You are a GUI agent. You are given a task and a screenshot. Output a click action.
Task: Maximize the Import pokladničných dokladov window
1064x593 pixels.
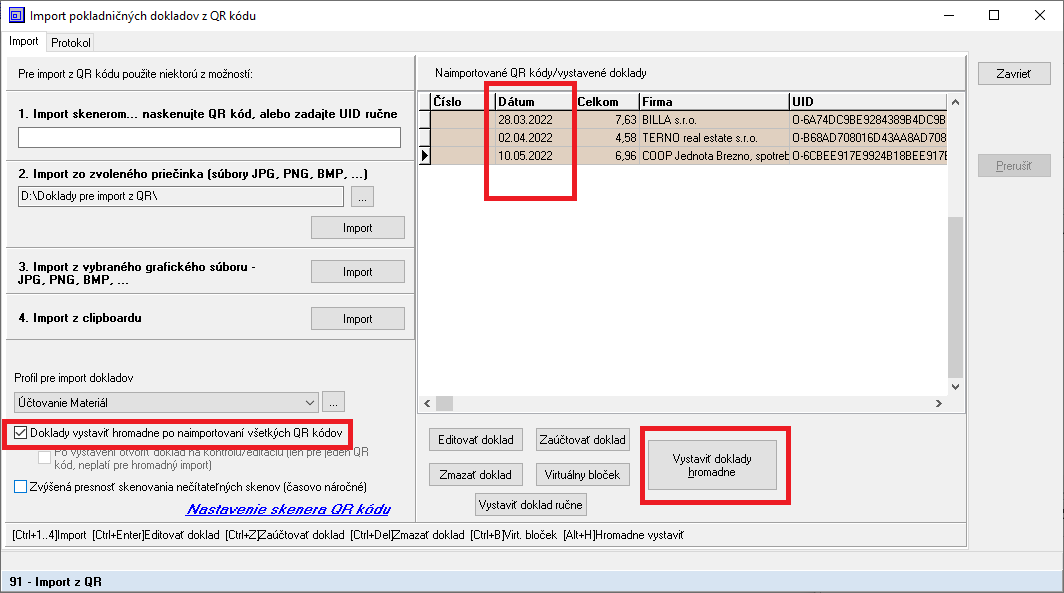click(x=994, y=16)
